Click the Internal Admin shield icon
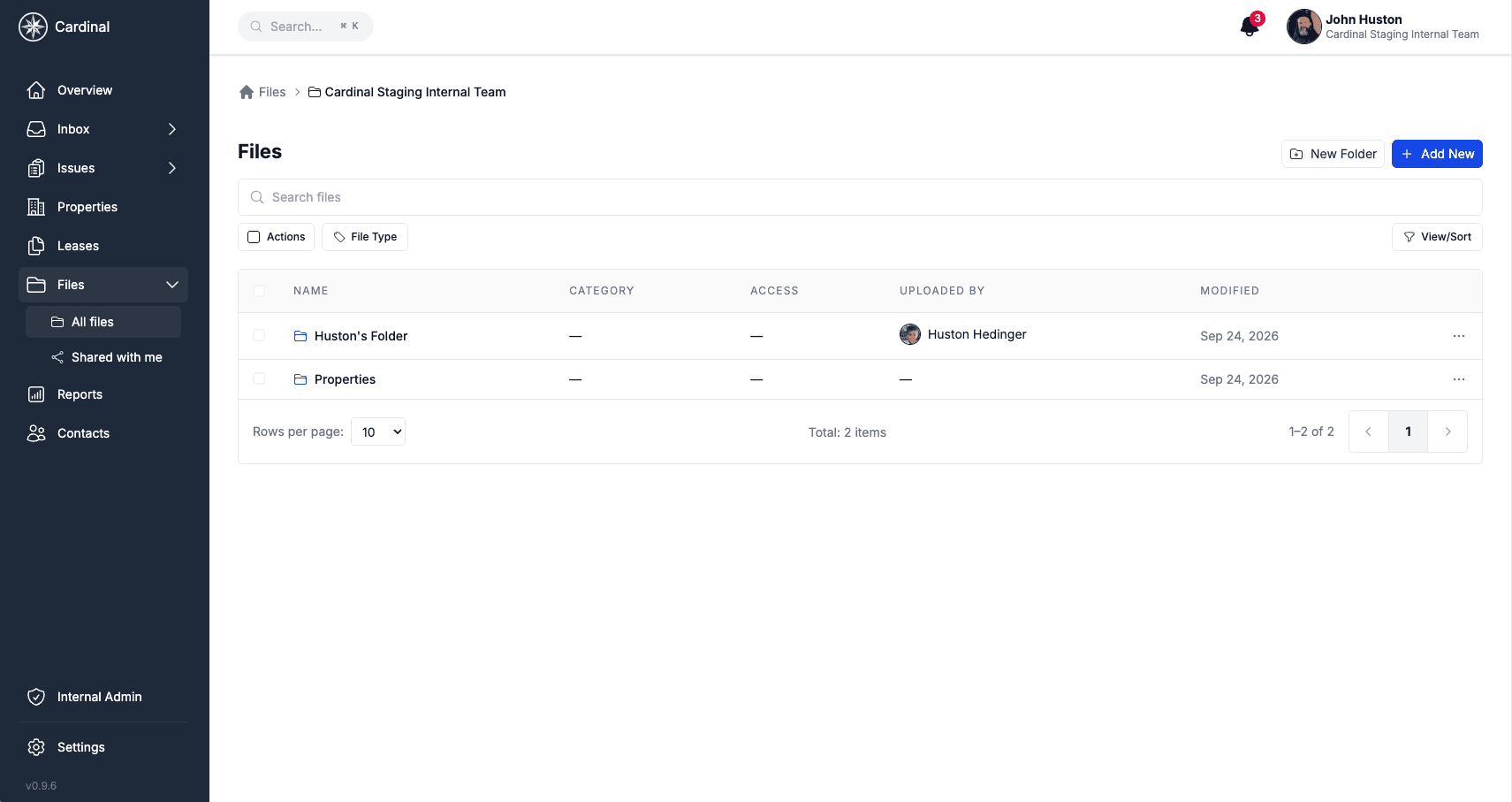The height and width of the screenshot is (802, 1512). tap(36, 697)
